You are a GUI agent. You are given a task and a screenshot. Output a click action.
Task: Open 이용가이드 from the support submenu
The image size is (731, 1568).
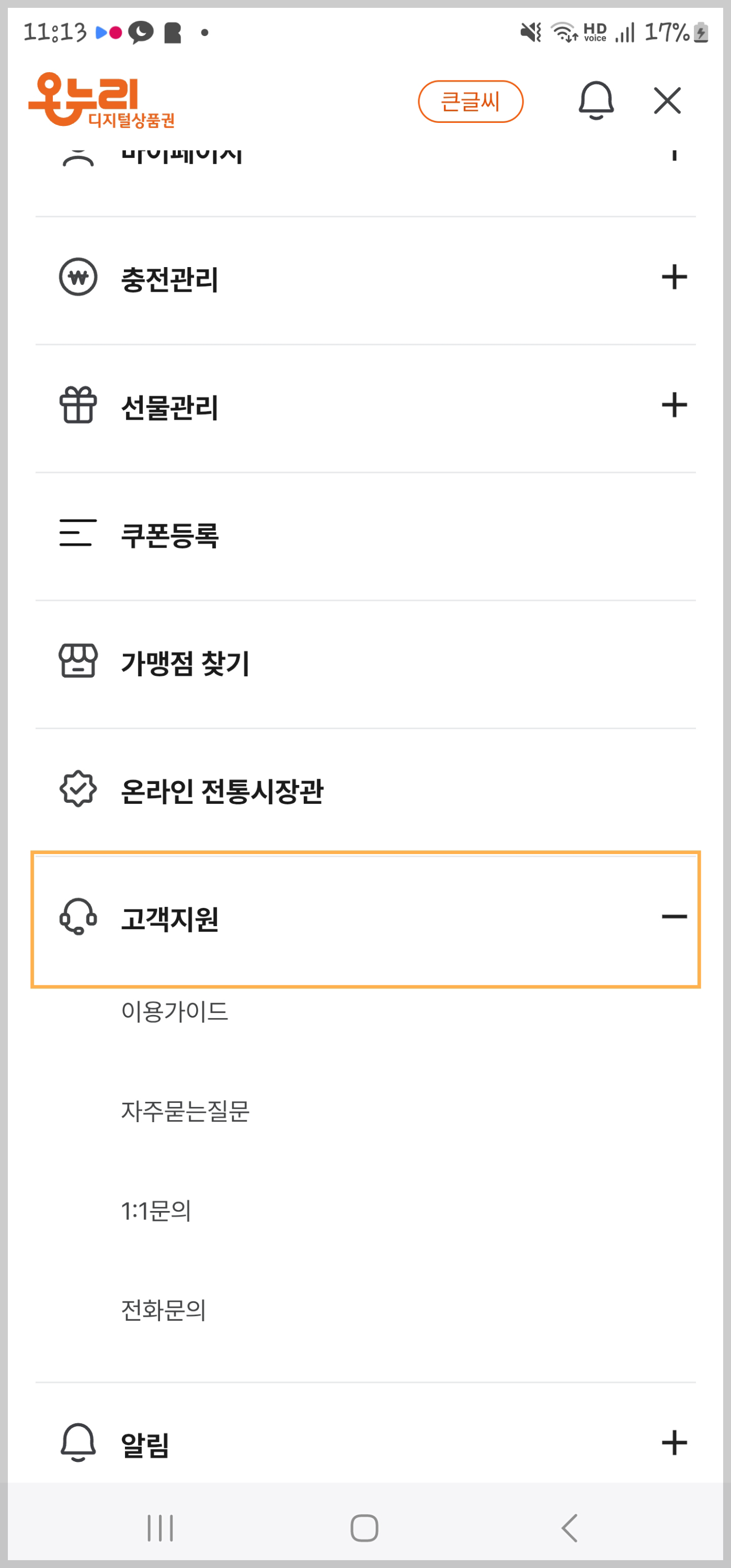coord(174,1012)
